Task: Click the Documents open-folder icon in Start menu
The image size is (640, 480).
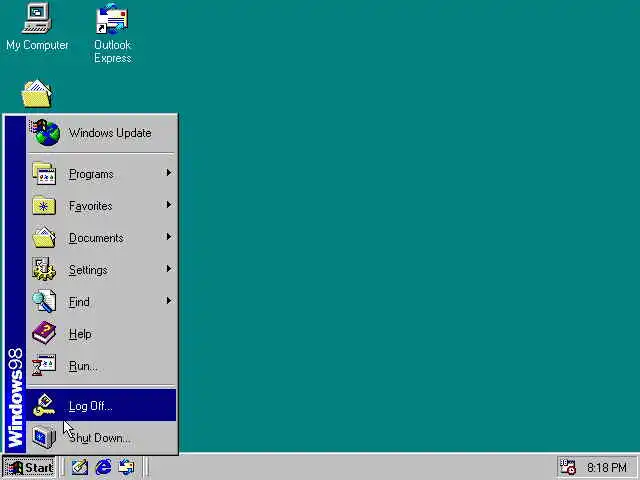Action: click(44, 238)
